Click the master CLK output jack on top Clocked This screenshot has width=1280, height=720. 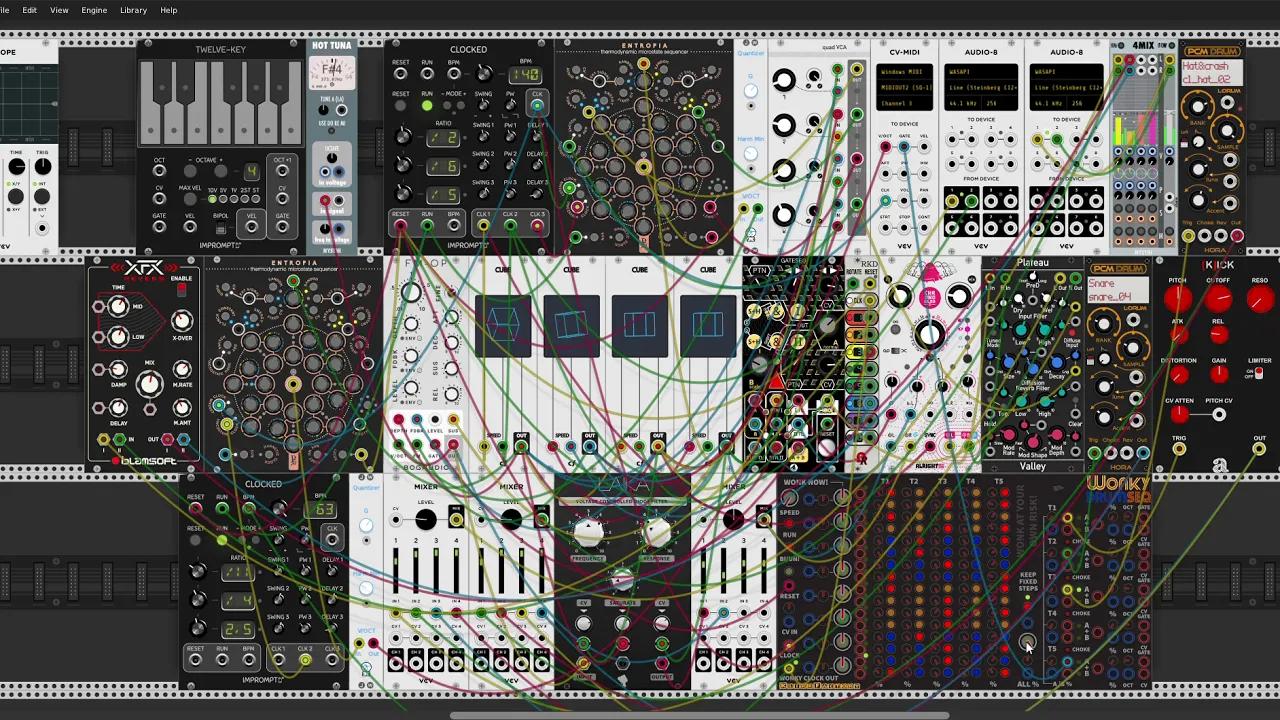pos(537,106)
